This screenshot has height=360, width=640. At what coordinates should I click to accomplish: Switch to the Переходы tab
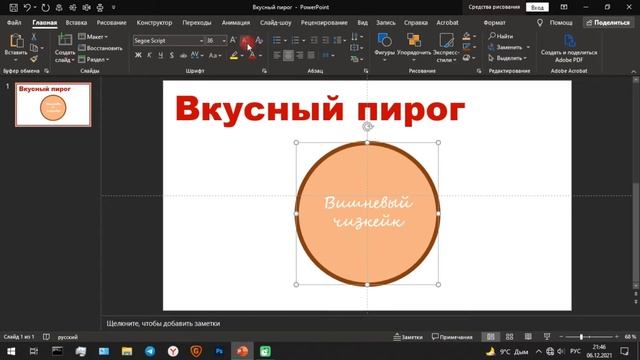click(197, 23)
